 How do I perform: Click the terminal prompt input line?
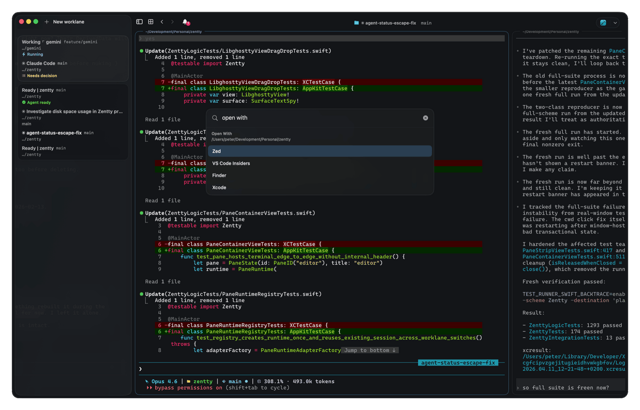[x=322, y=369]
